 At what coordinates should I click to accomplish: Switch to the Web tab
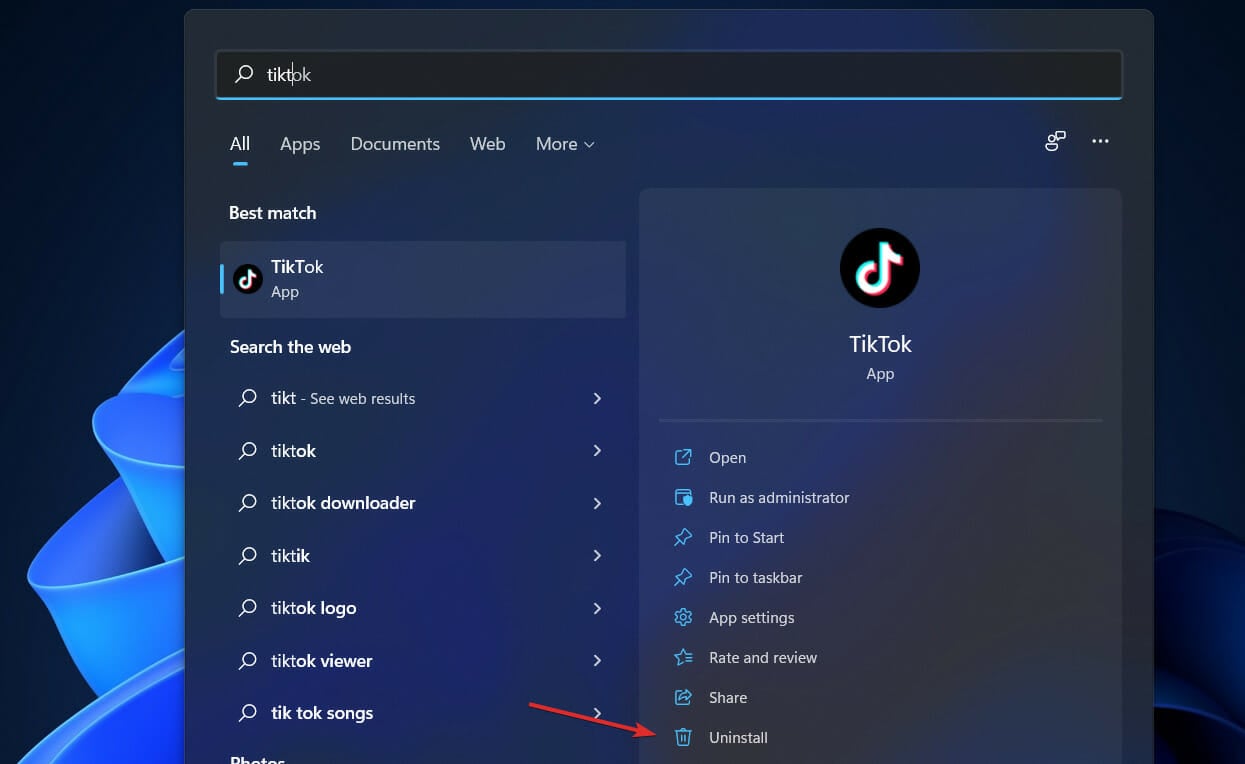click(487, 144)
